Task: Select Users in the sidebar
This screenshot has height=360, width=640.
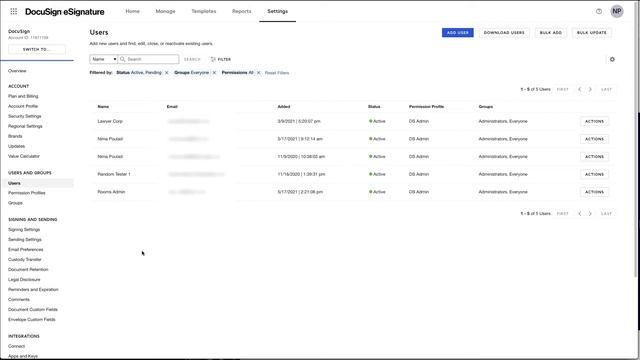Action: point(14,183)
